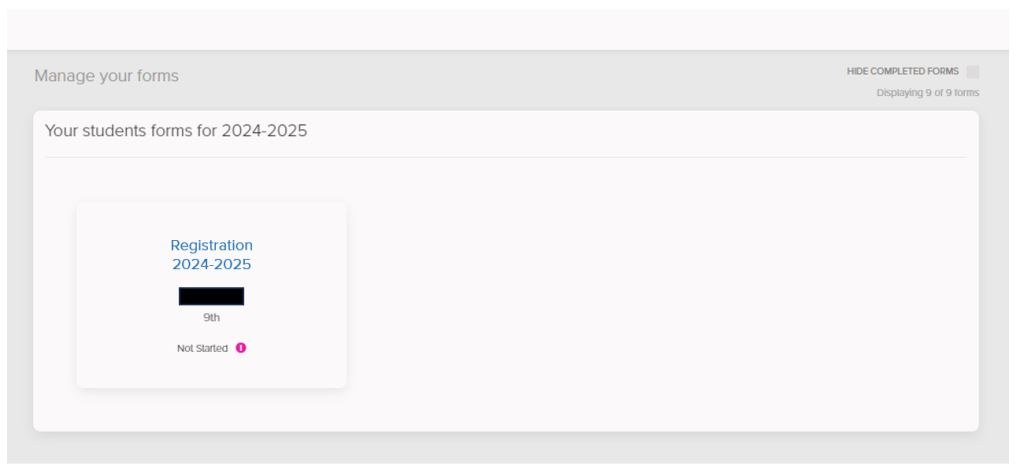Click the pink alert icon beside Not Started
1024x473 pixels.
pyautogui.click(x=241, y=348)
